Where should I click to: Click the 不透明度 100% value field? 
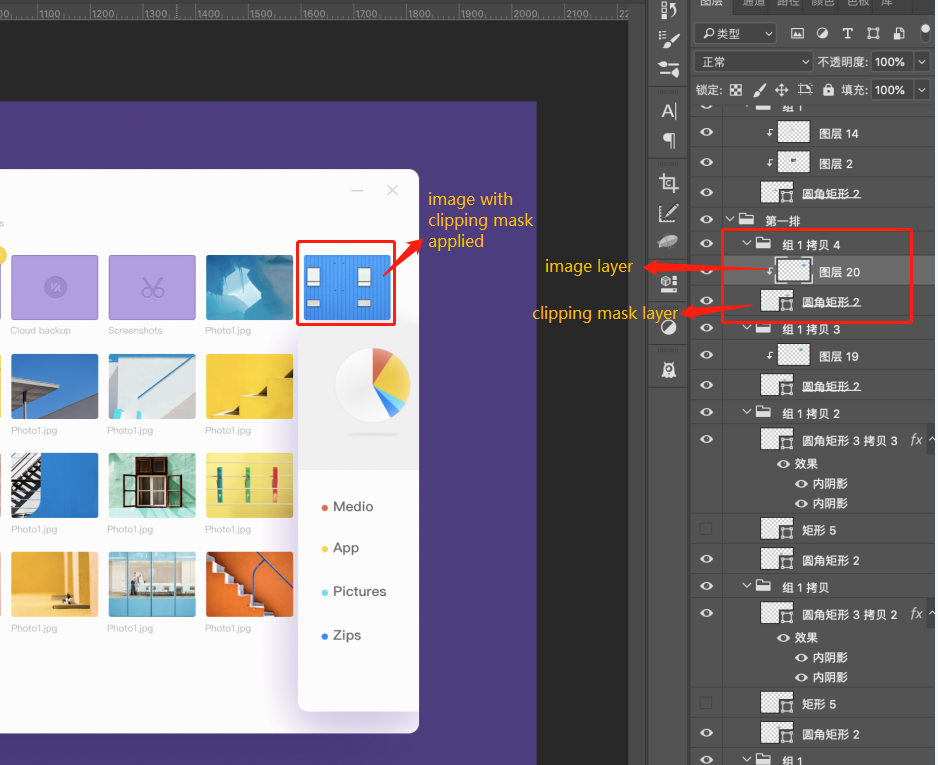[x=893, y=62]
